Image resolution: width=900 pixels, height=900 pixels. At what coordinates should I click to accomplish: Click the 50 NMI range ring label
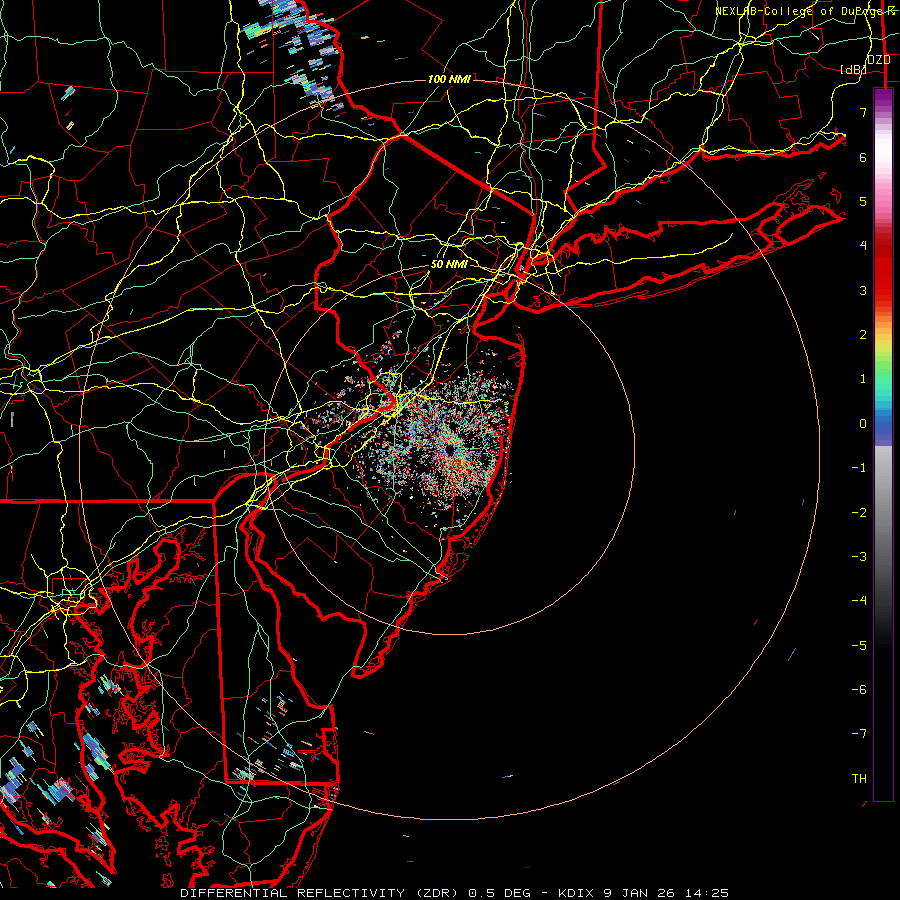click(x=449, y=264)
